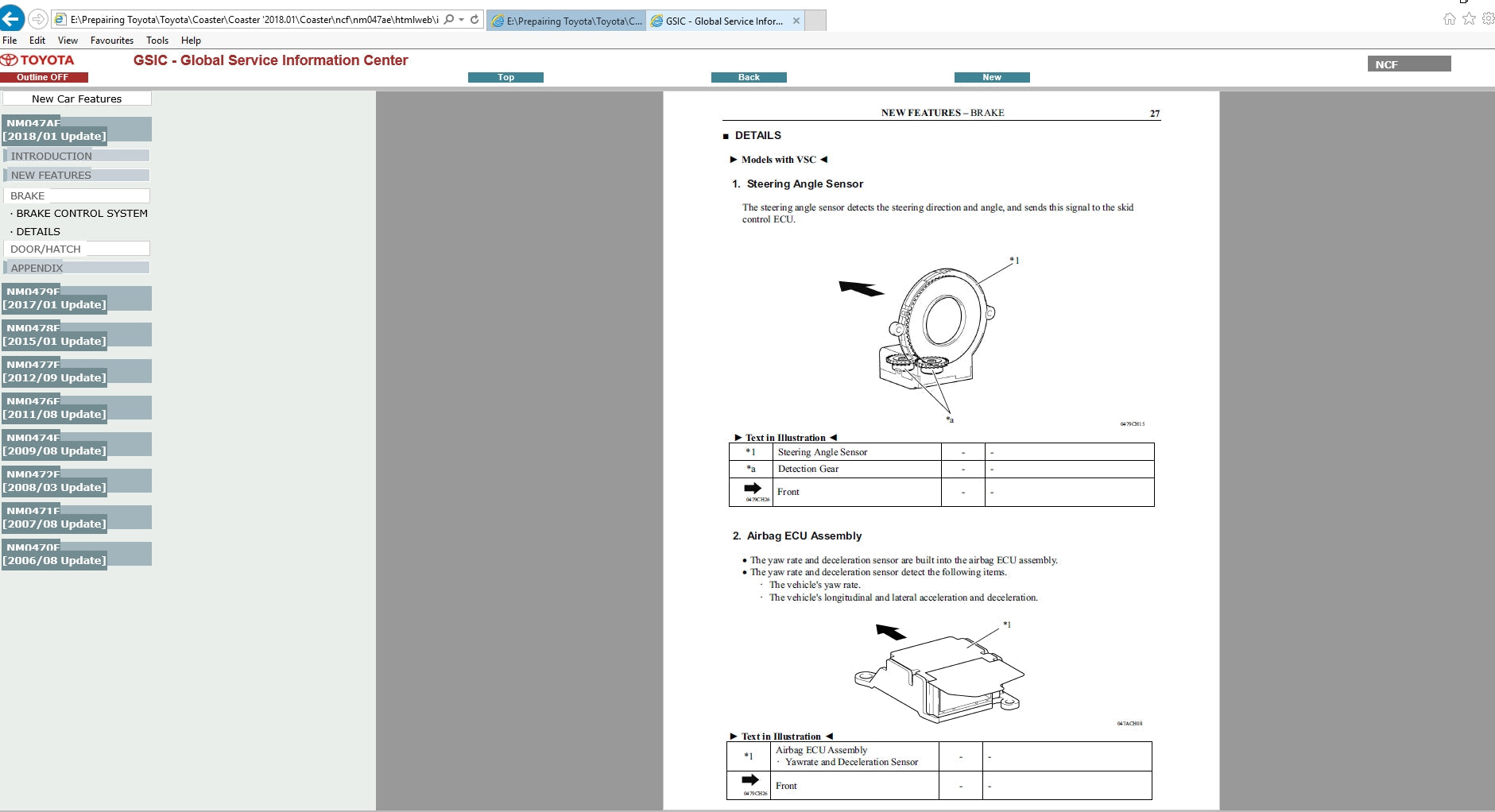Switch to the E:\Prepairing Toyota tab

pyautogui.click(x=567, y=21)
